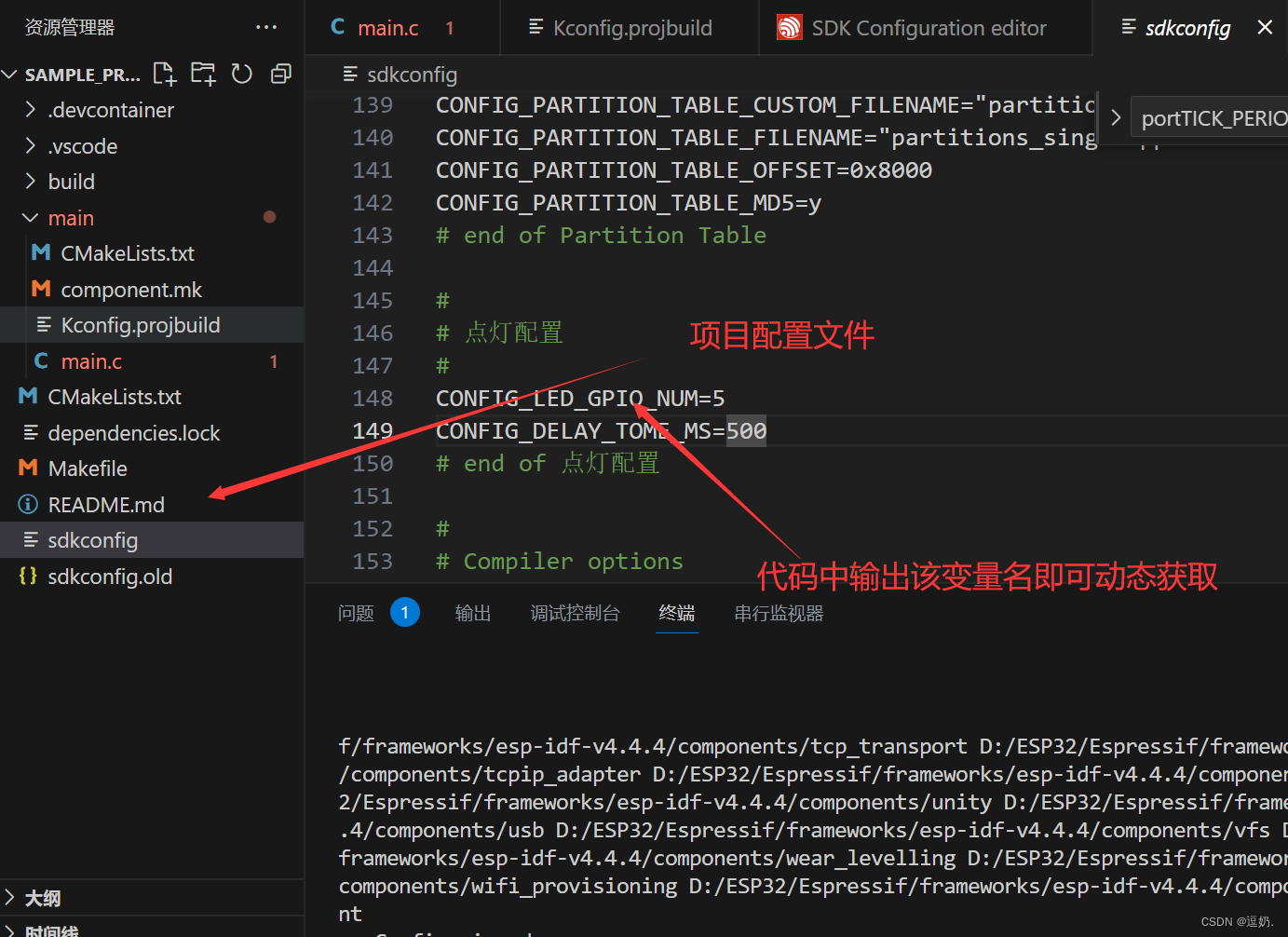Click the M icon beside root Makefile

28,468
